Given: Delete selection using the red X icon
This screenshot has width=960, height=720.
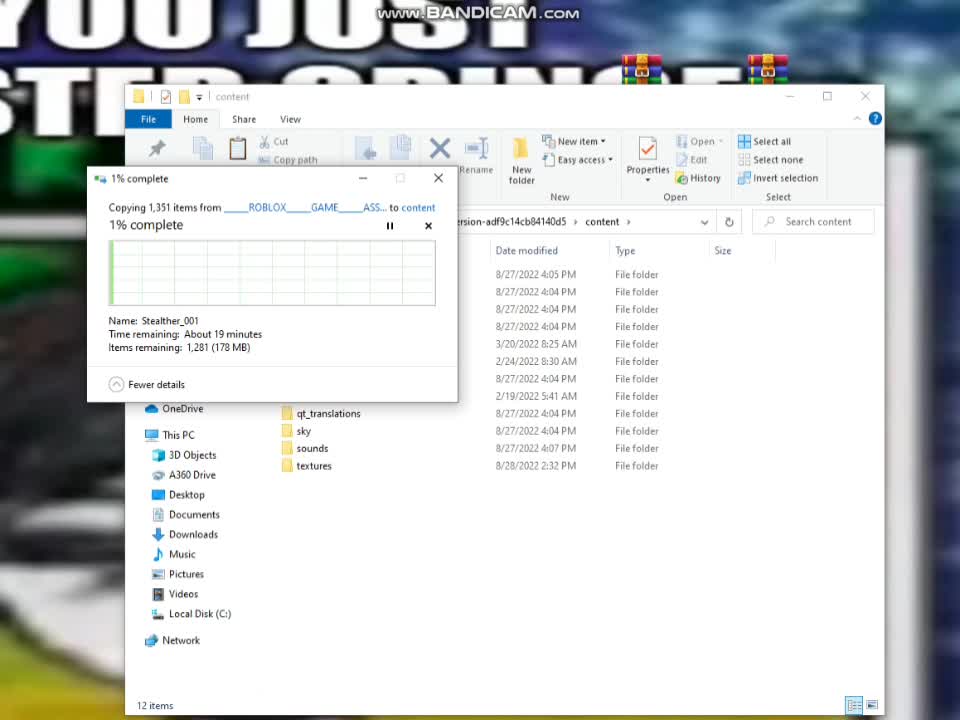Looking at the screenshot, I should pyautogui.click(x=439, y=148).
